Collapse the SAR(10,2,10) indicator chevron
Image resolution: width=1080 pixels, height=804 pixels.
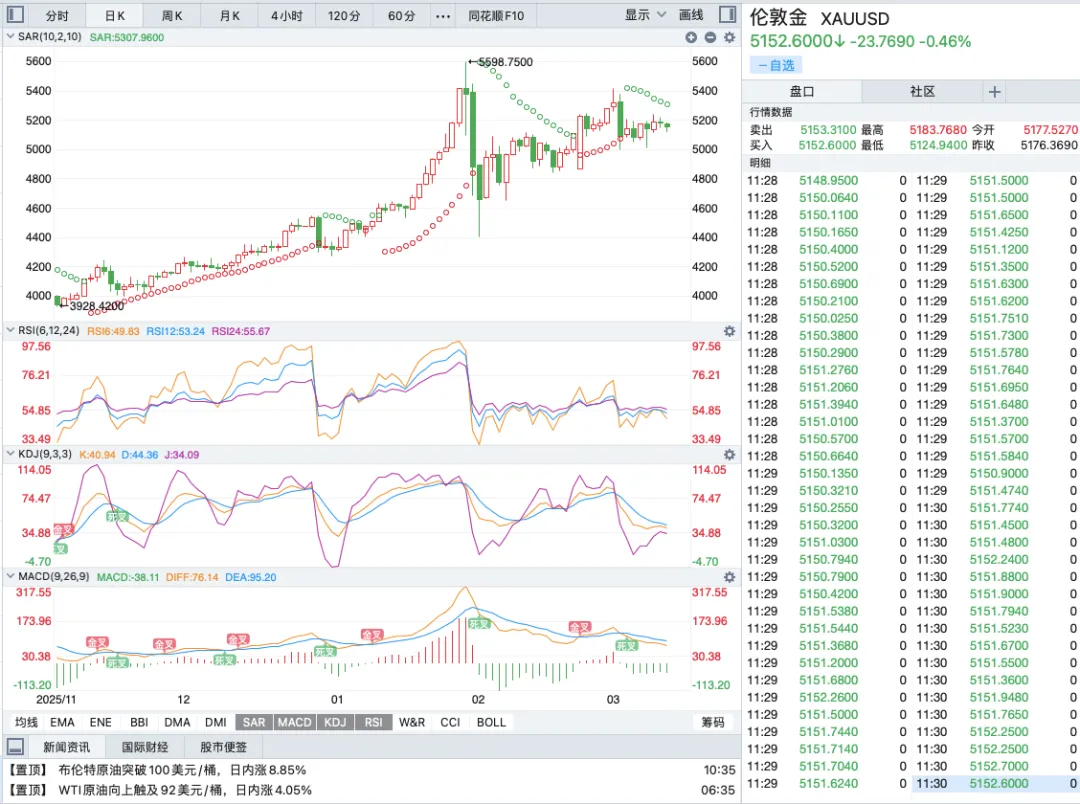click(x=11, y=37)
